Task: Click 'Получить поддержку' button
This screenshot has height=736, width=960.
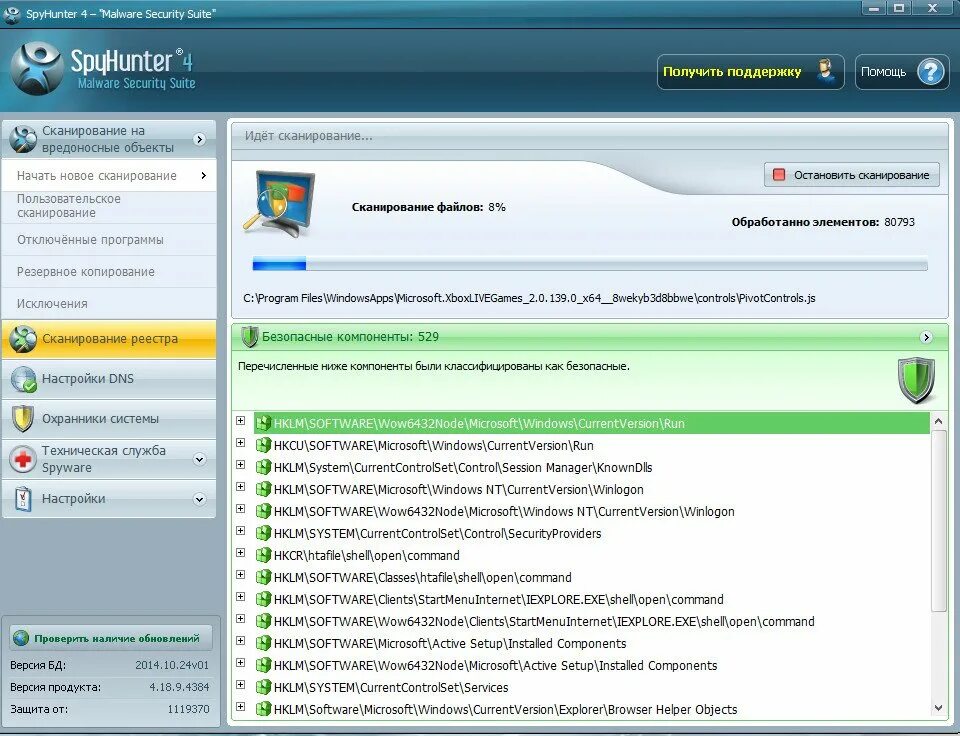Action: [x=751, y=72]
